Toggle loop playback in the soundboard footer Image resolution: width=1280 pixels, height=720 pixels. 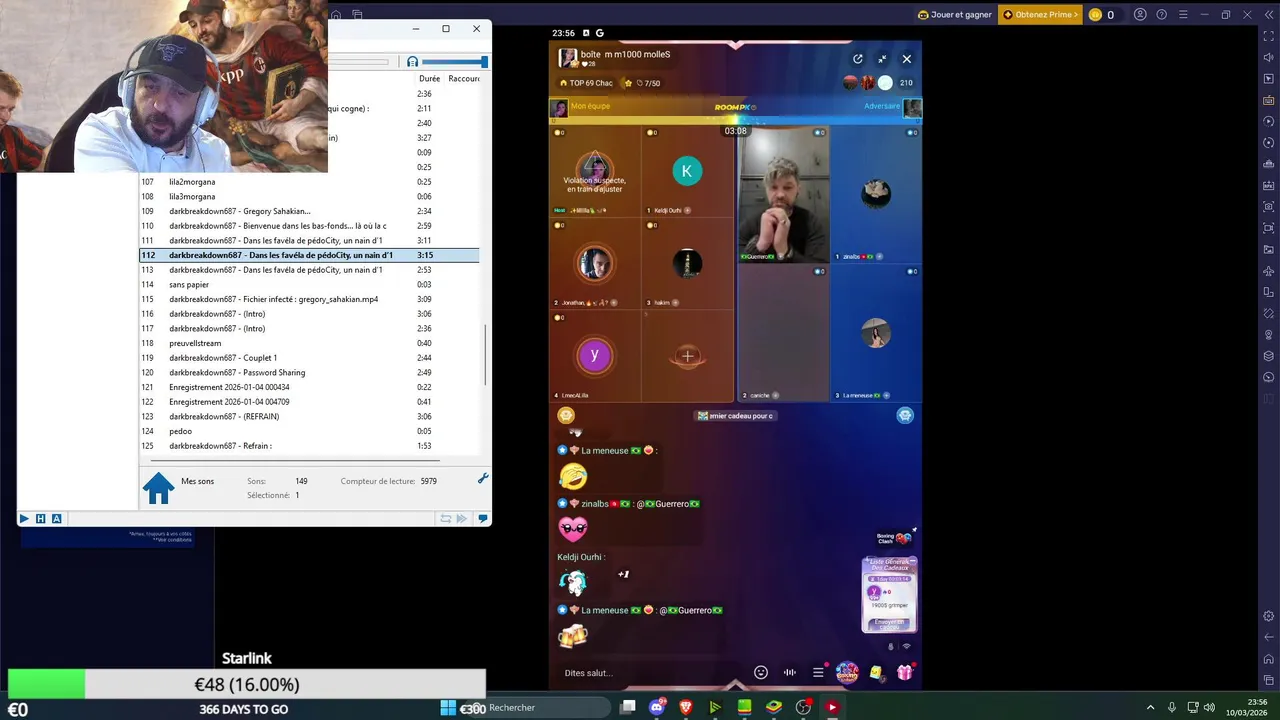tap(446, 518)
